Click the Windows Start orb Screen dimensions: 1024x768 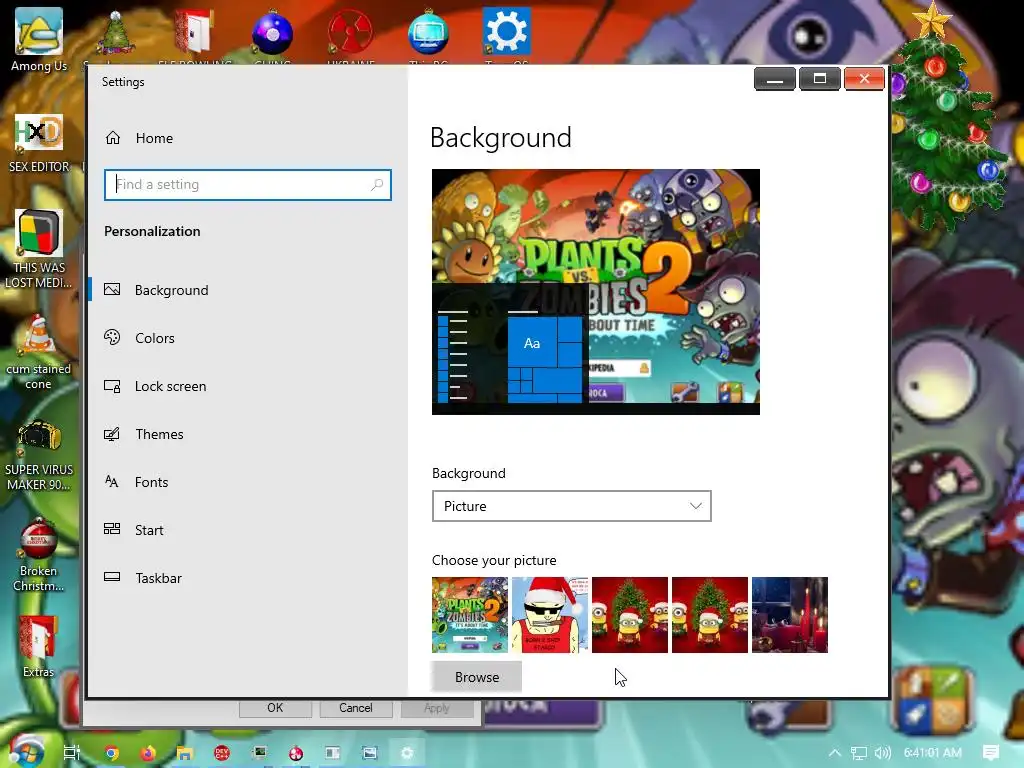(x=25, y=752)
